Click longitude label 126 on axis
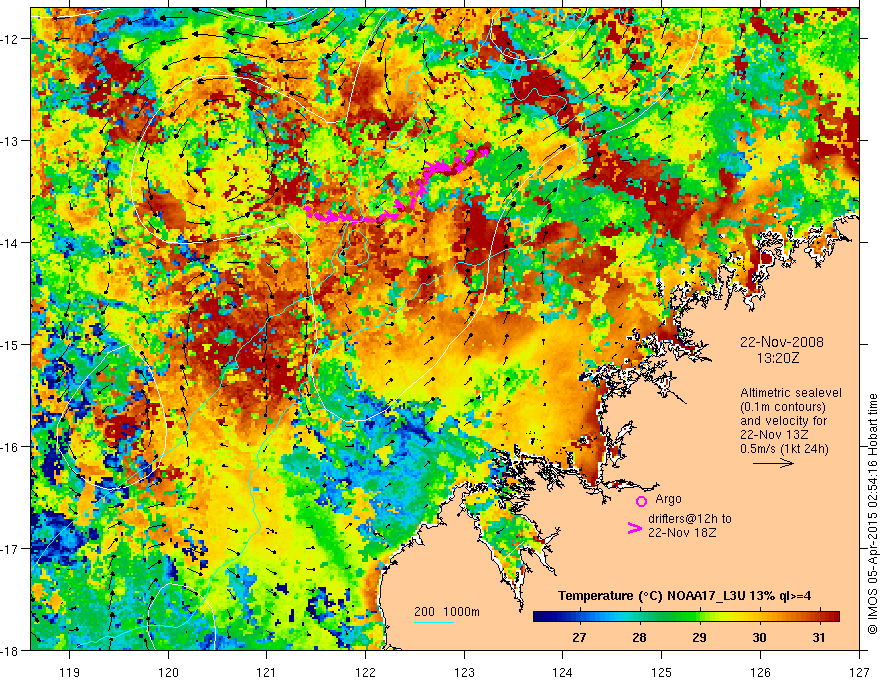The width and height of the screenshot is (880, 680). pyautogui.click(x=760, y=672)
